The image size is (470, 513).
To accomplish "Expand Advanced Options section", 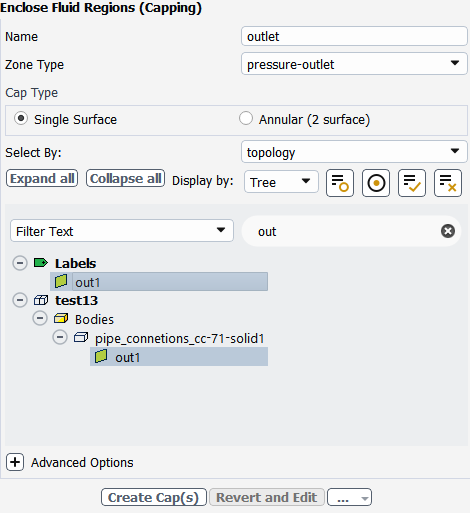I will (x=15, y=462).
